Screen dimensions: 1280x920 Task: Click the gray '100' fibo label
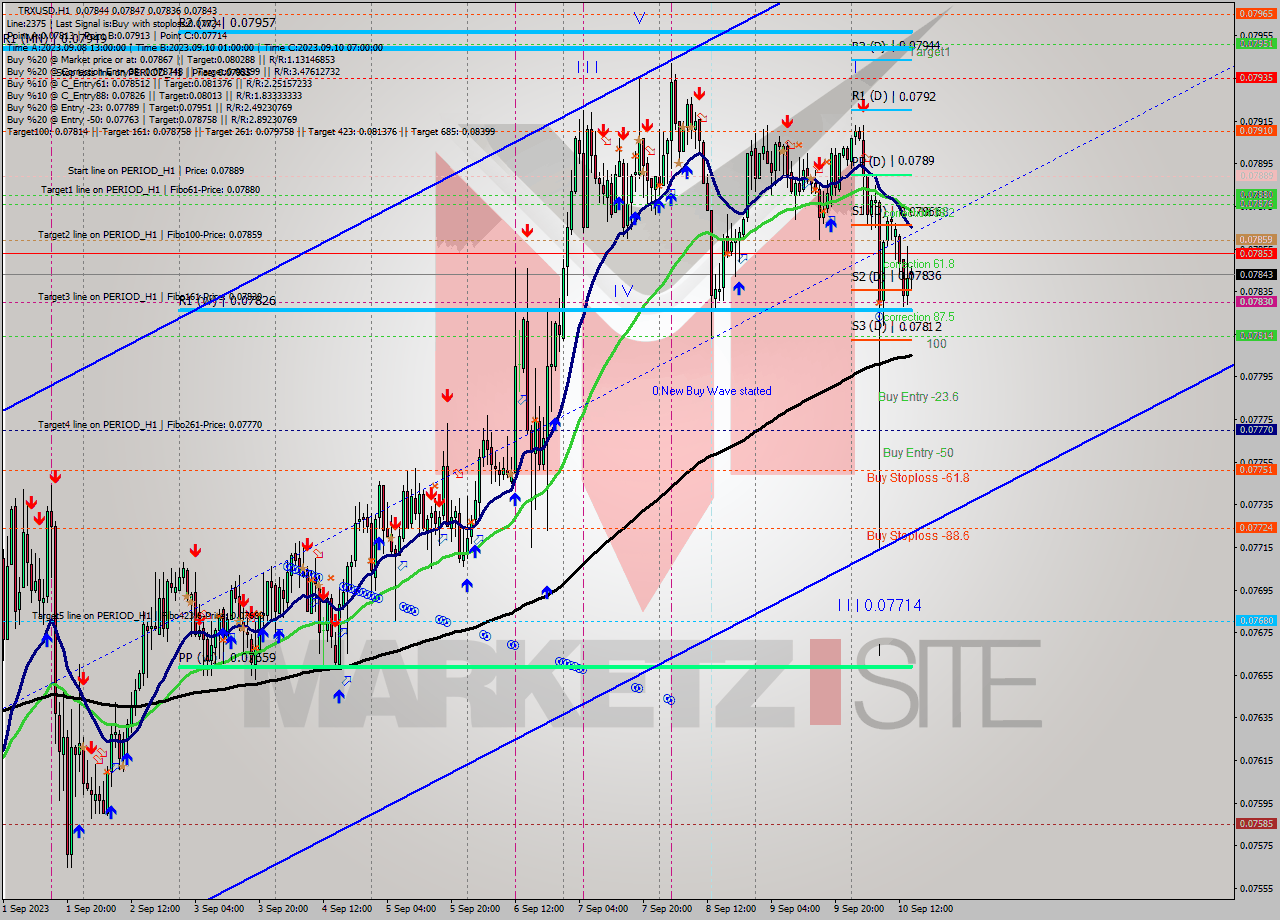[936, 344]
